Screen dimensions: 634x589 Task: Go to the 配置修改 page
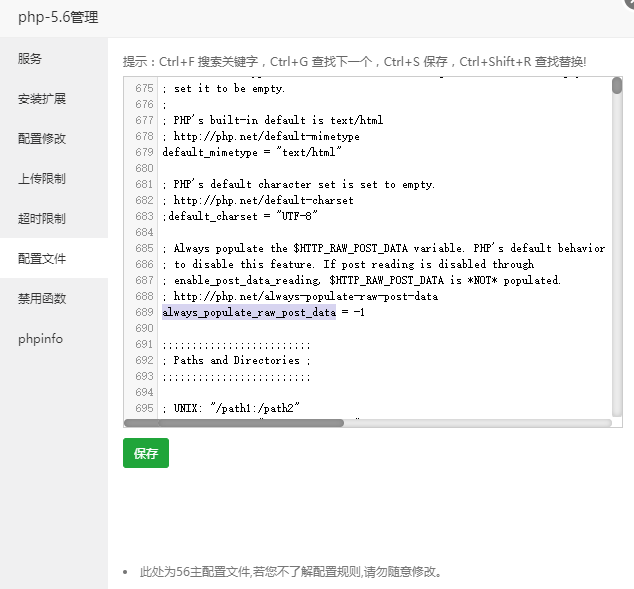pos(42,139)
